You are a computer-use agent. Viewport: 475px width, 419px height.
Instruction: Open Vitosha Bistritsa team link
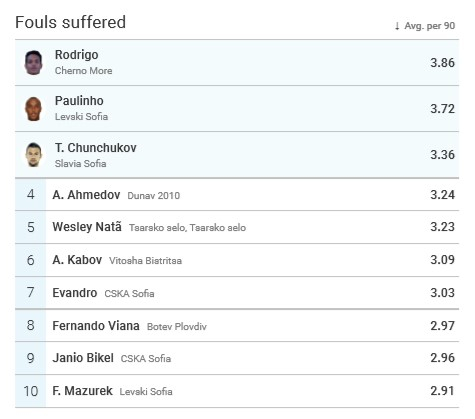coord(145,261)
